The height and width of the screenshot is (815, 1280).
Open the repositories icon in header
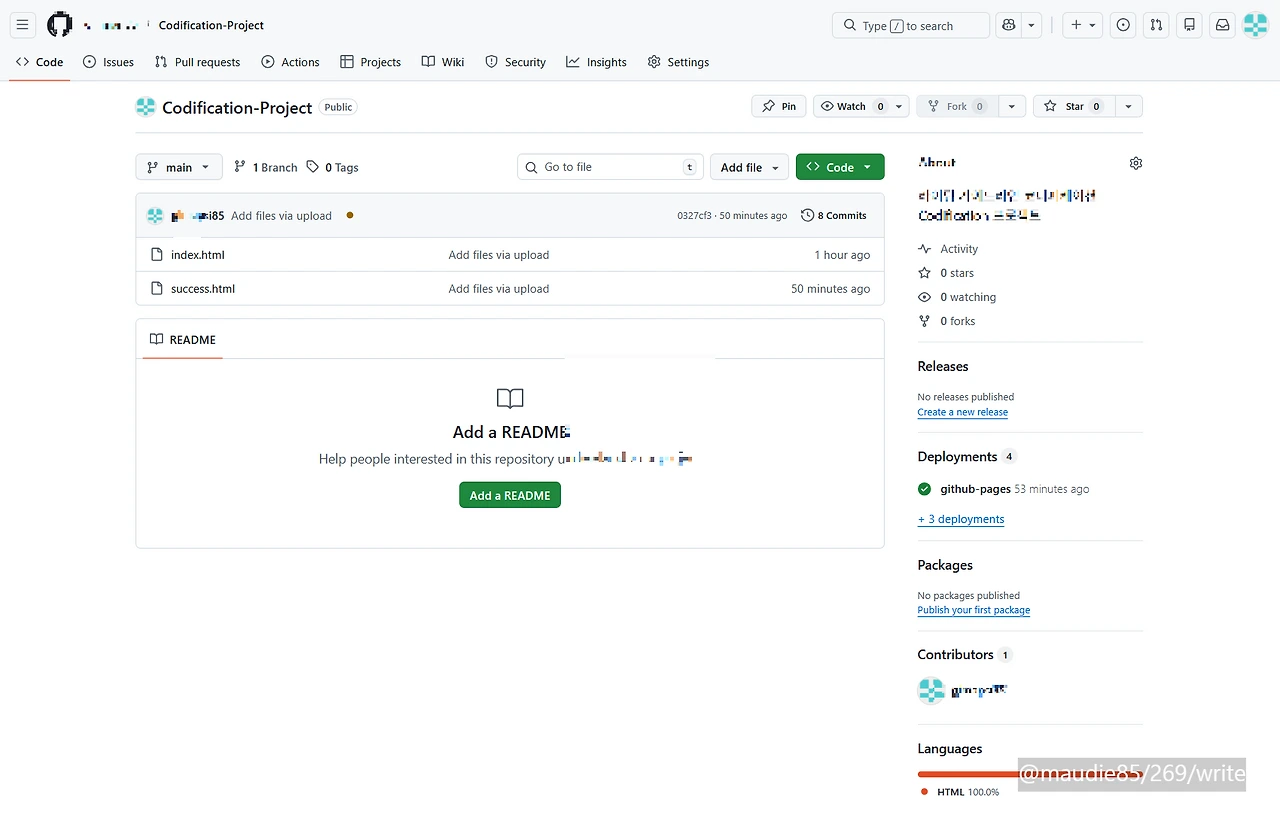(x=1189, y=25)
